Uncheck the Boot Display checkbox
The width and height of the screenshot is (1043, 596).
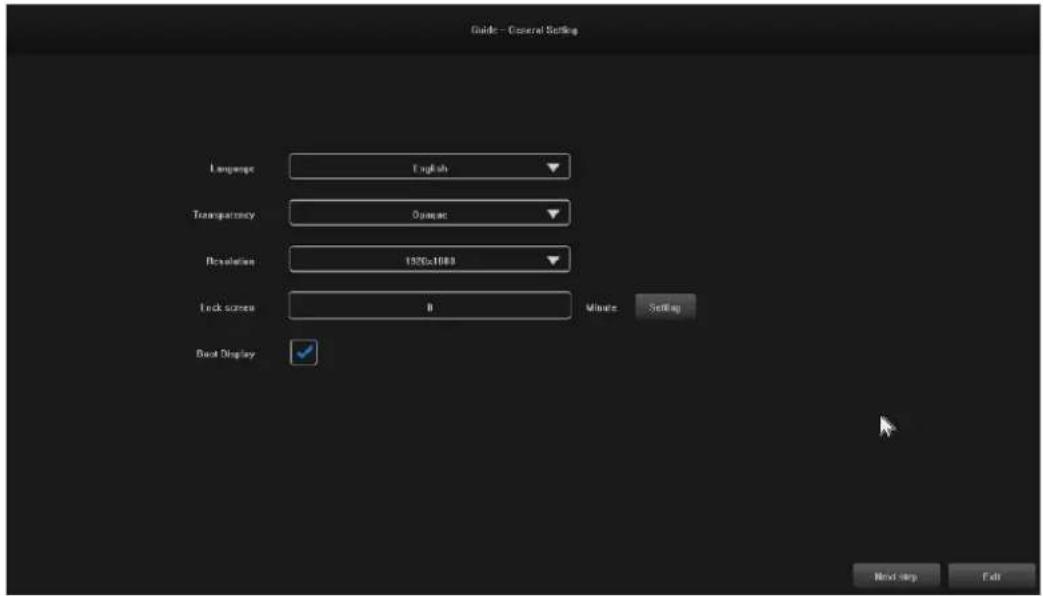click(x=304, y=353)
